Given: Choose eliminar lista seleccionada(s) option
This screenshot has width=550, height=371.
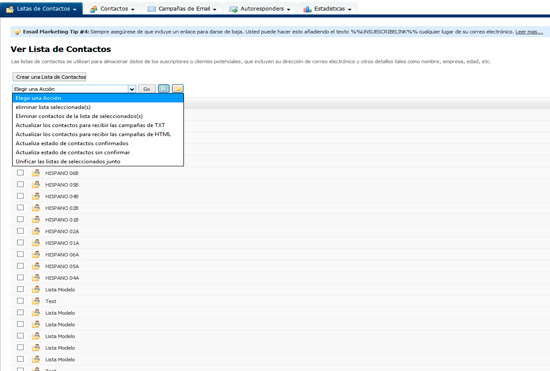Looking at the screenshot, I should tap(98, 107).
